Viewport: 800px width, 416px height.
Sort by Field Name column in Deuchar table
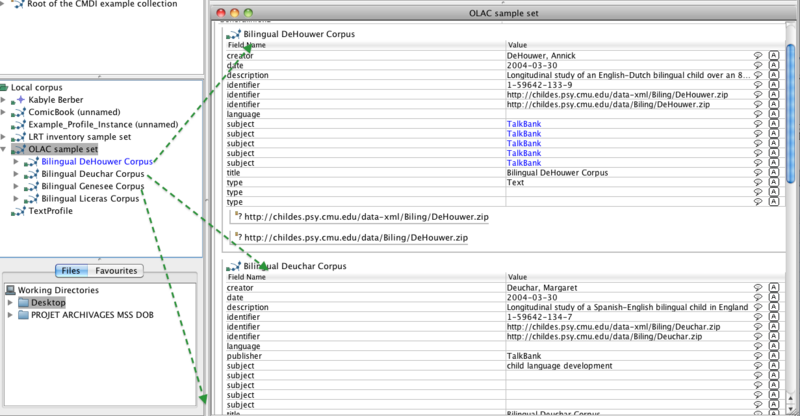pos(365,277)
